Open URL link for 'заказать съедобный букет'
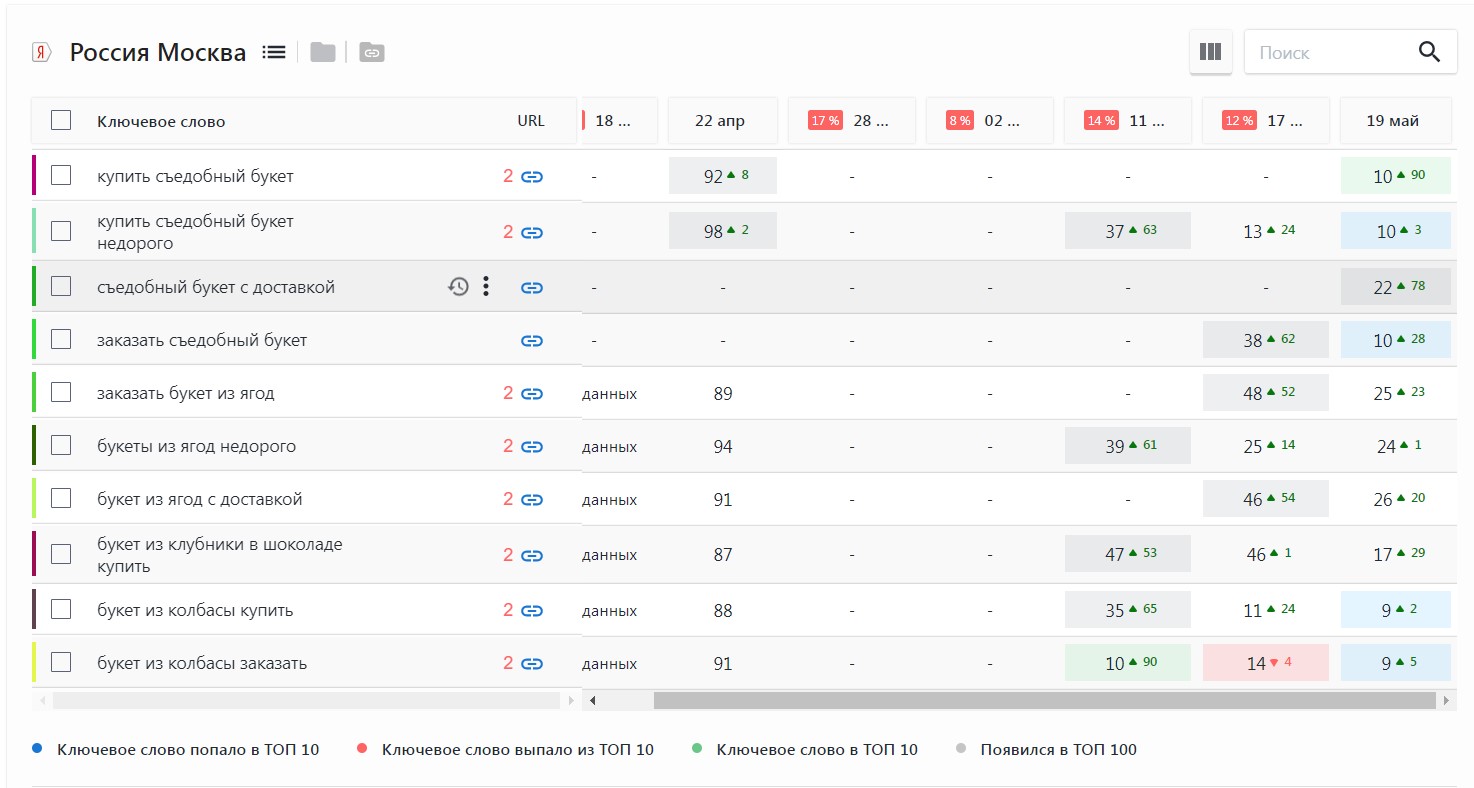 (532, 341)
